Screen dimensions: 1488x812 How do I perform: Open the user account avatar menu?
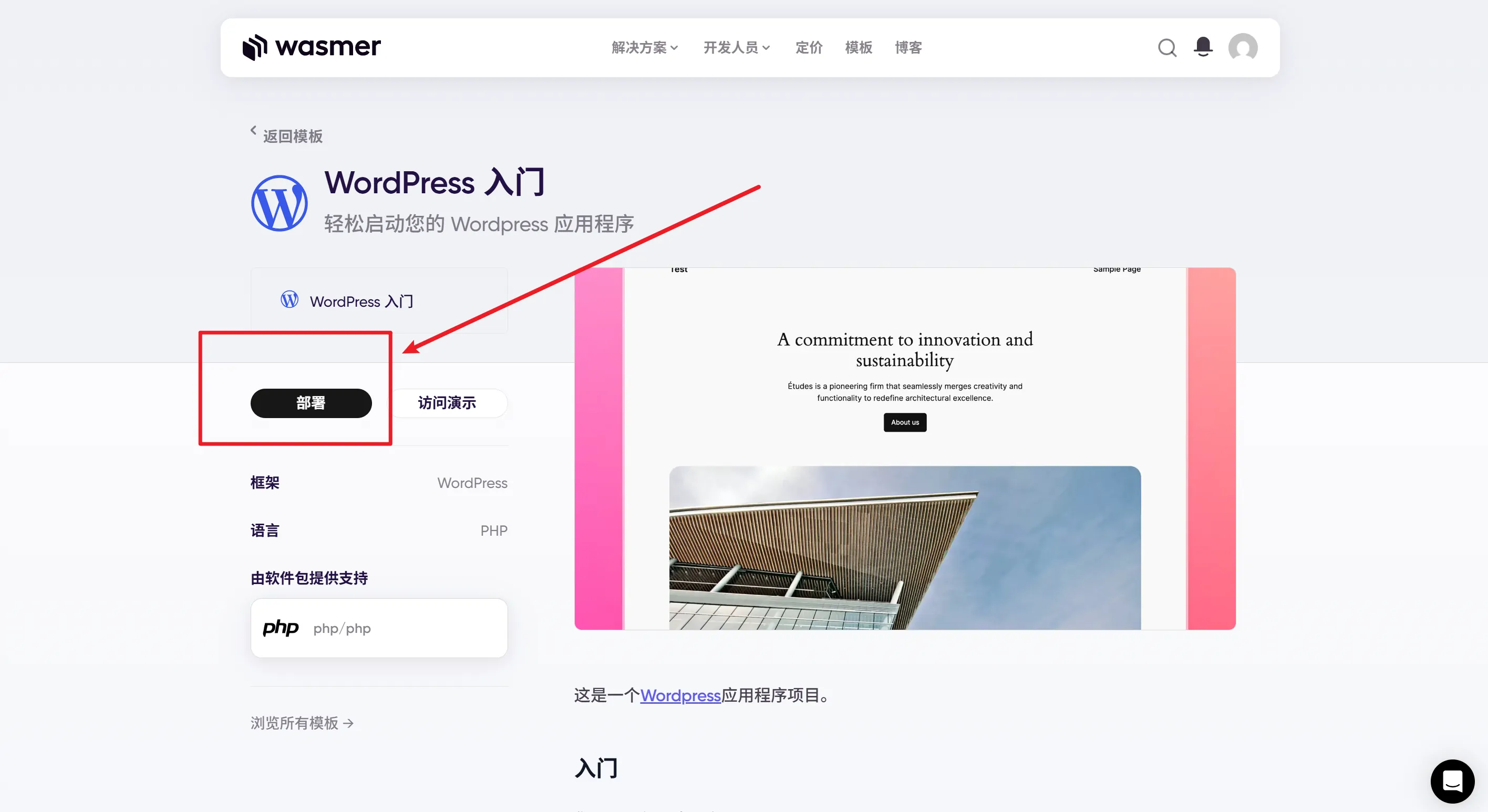tap(1243, 47)
